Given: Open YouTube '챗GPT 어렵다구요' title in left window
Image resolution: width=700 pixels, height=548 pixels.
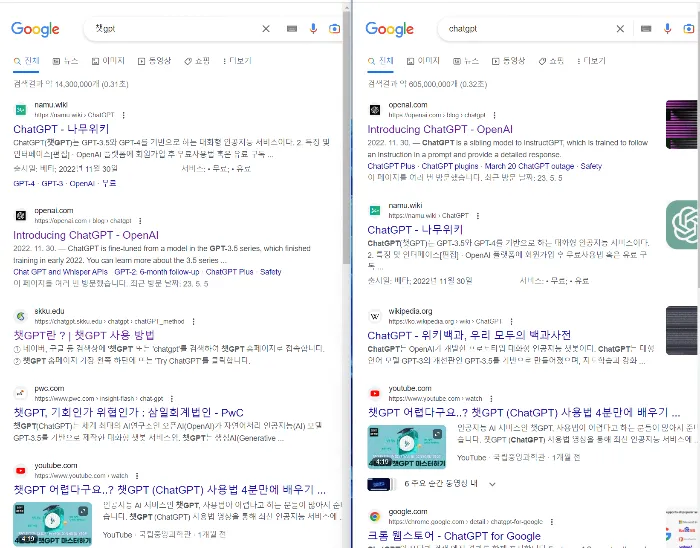Looking at the screenshot, I should point(169,490).
